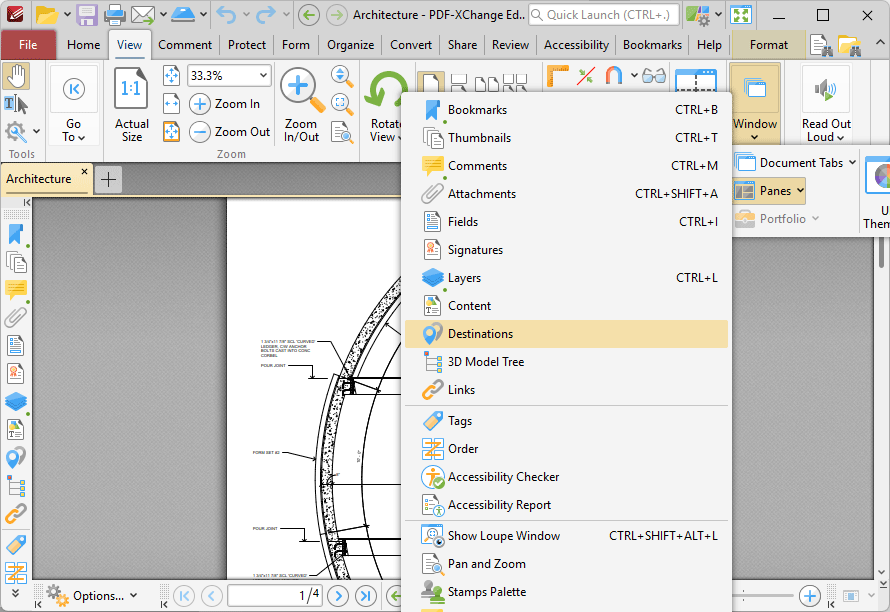Click the Format contextual tab
This screenshot has height=612, width=890.
769,45
